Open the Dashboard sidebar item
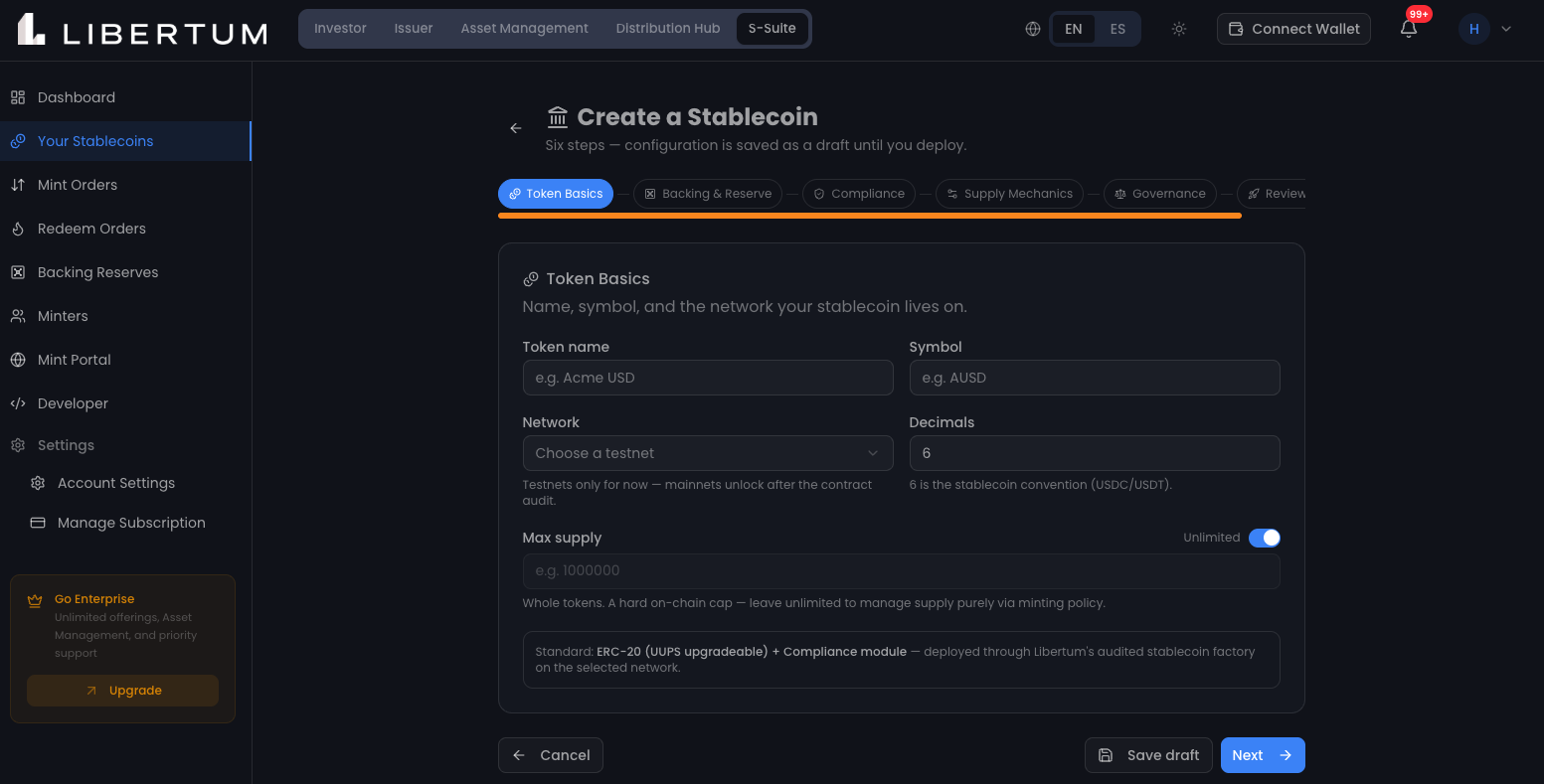Image resolution: width=1544 pixels, height=784 pixels. [125, 97]
